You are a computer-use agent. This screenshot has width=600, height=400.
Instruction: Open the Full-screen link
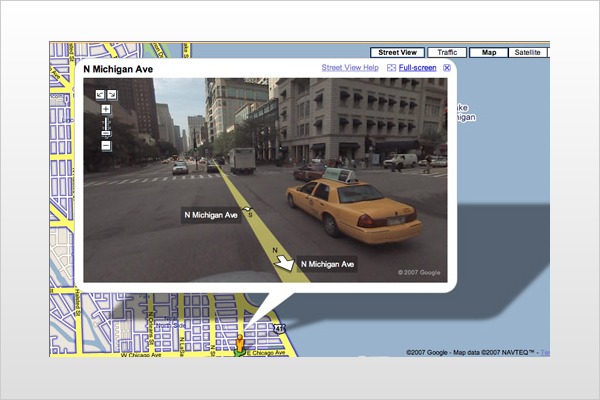[x=417, y=68]
